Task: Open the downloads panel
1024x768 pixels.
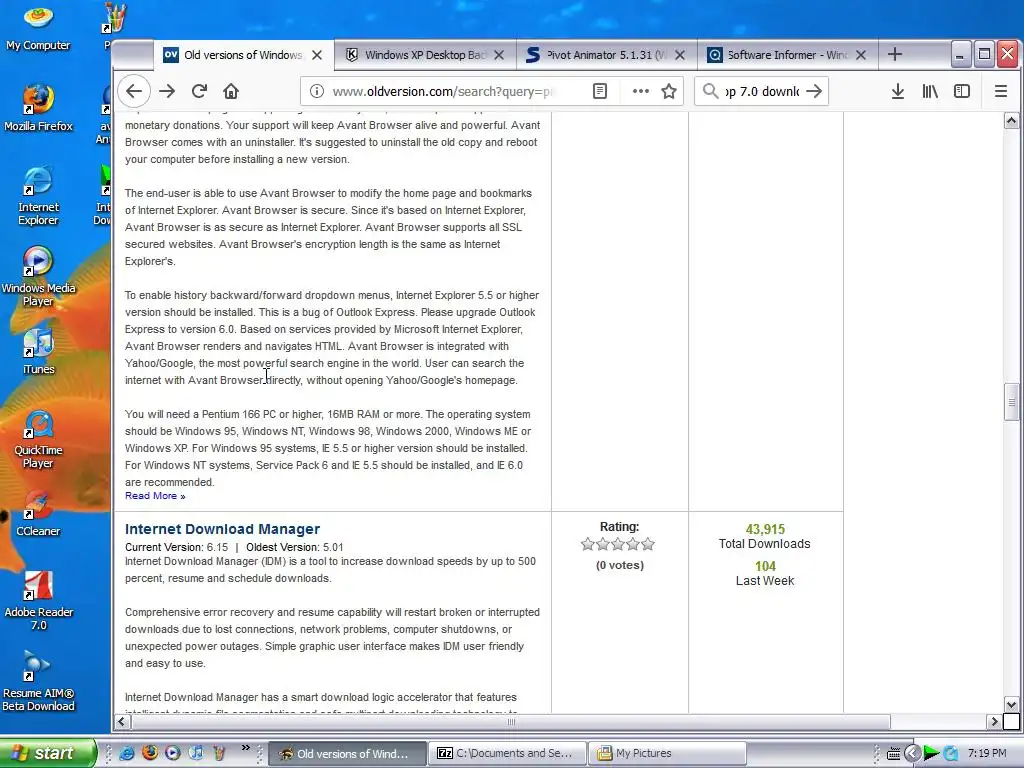Action: (898, 91)
